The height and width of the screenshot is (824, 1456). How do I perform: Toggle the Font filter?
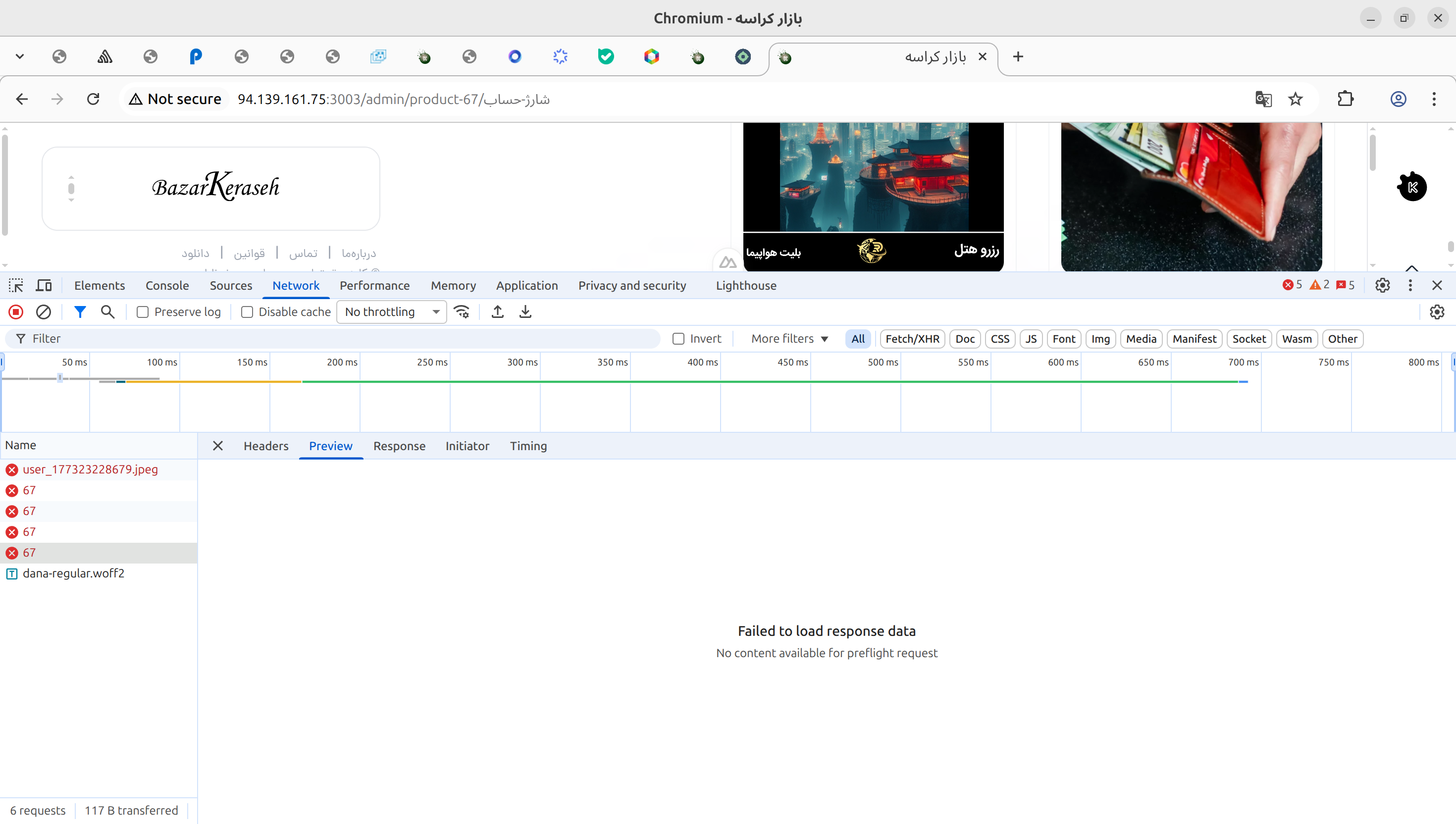point(1064,338)
